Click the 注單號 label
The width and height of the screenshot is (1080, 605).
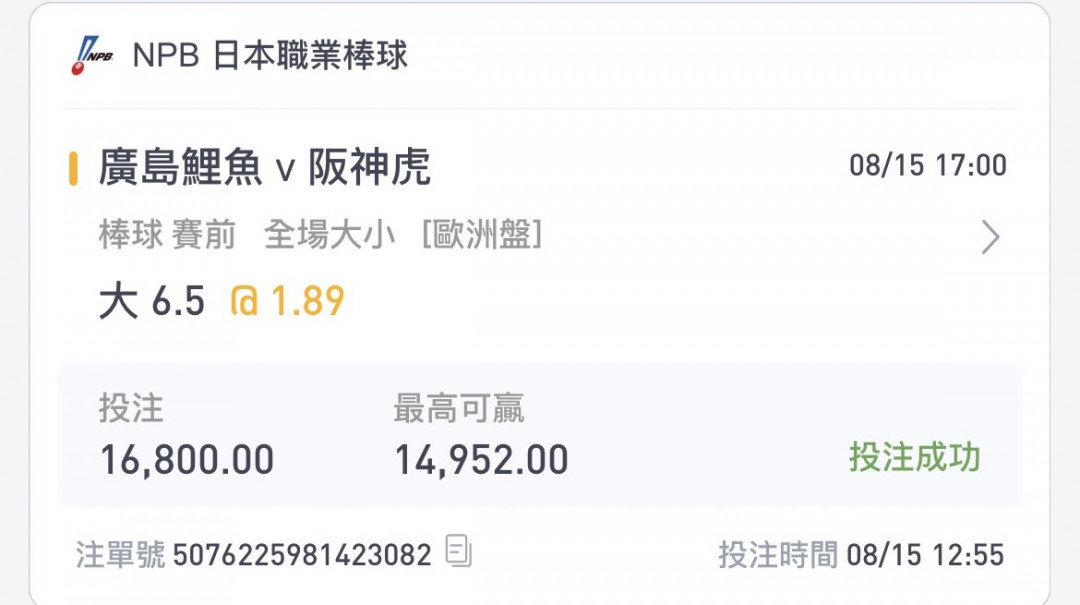(x=121, y=555)
